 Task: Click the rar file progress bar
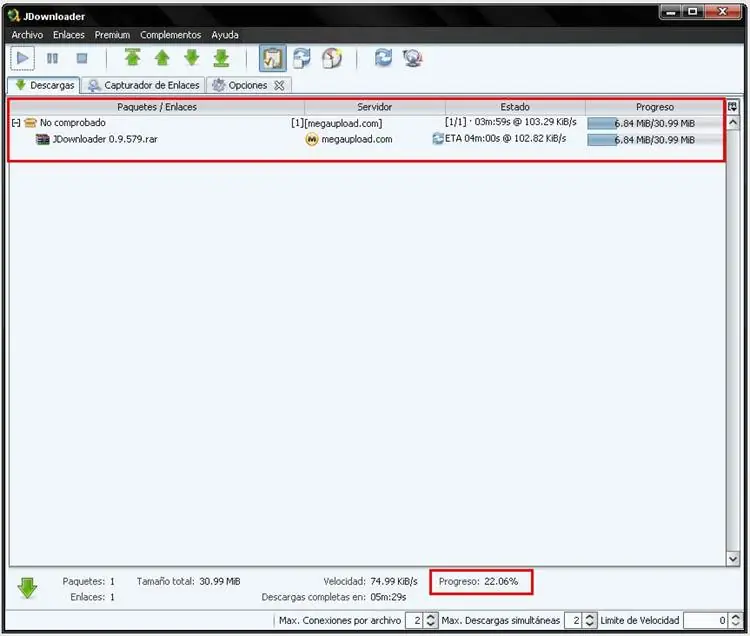(x=654, y=140)
